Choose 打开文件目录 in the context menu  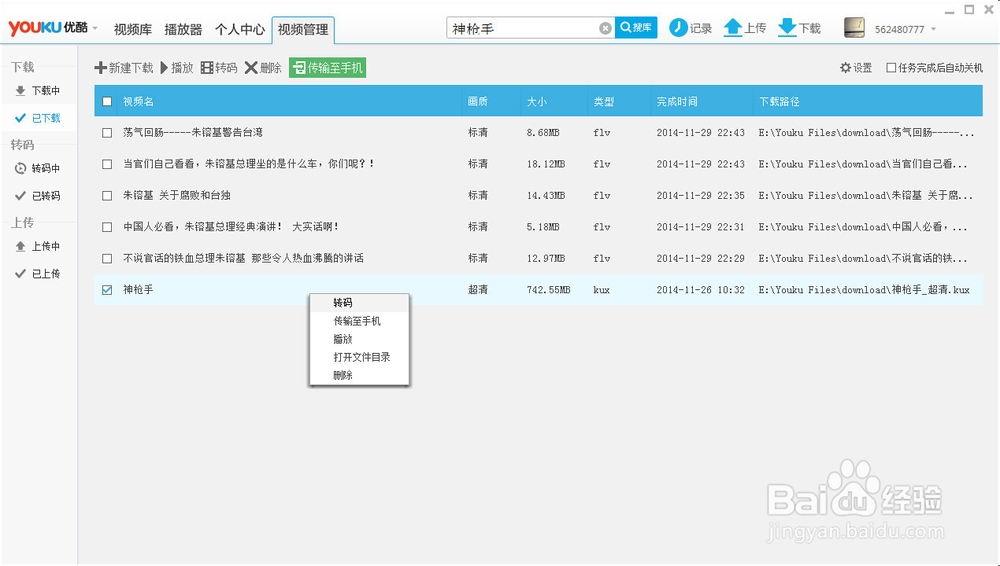click(x=359, y=357)
